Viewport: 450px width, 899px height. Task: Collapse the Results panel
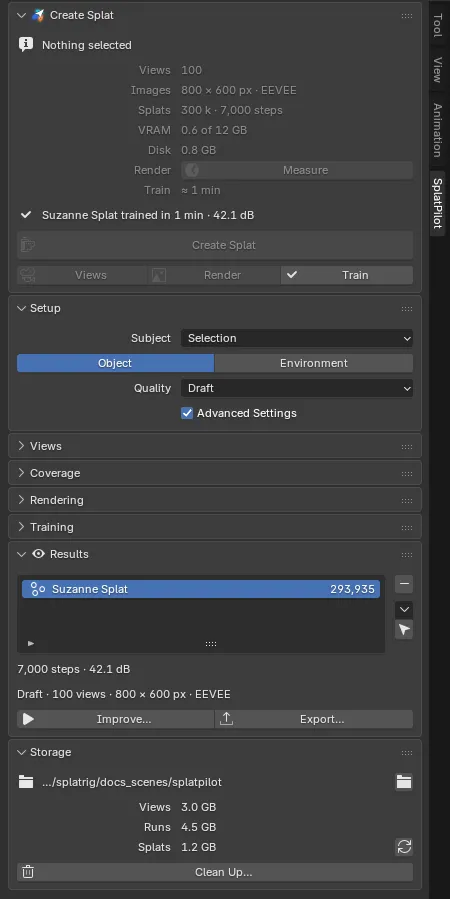[22, 554]
